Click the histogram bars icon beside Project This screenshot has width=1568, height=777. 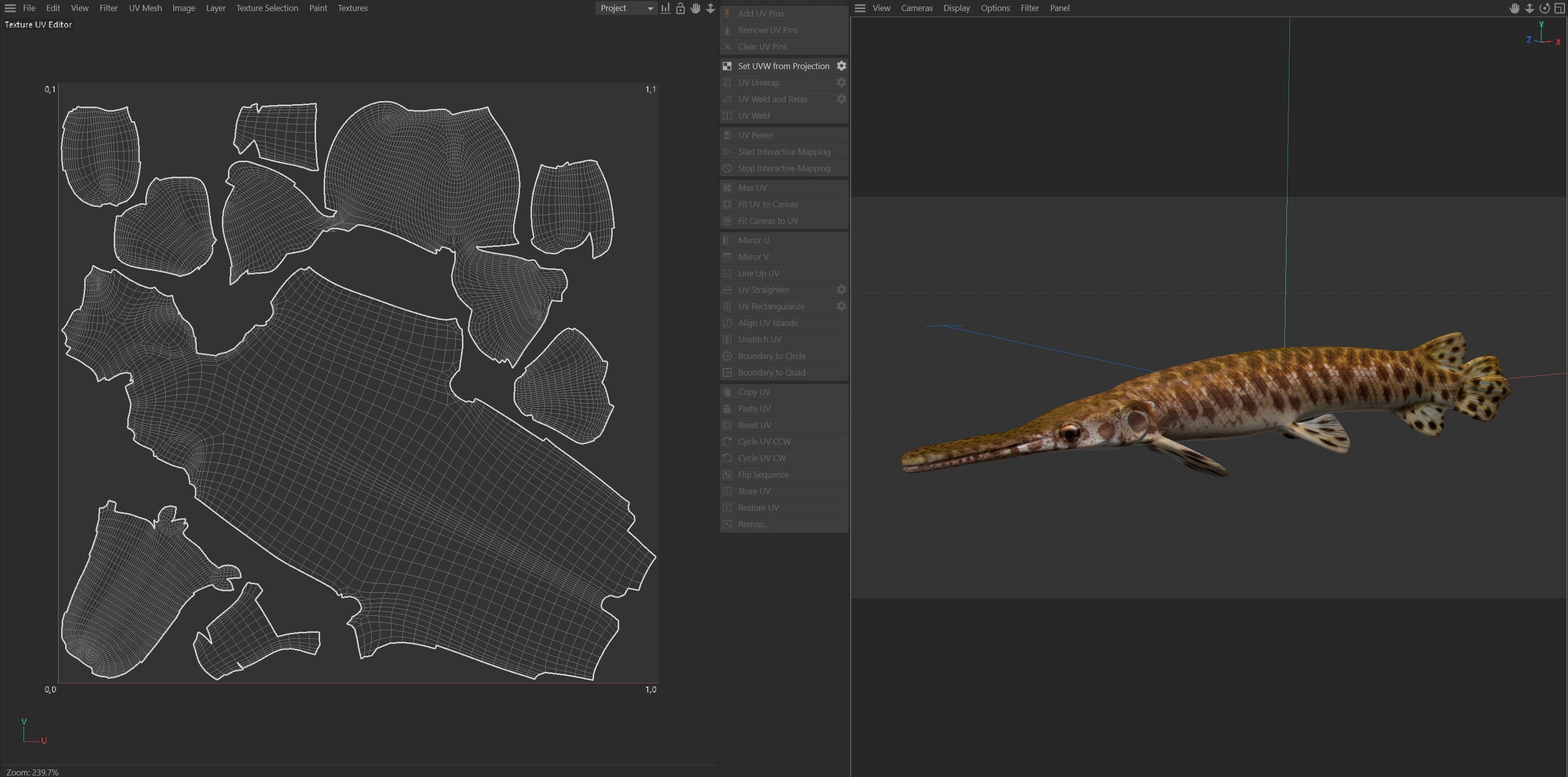tap(665, 9)
